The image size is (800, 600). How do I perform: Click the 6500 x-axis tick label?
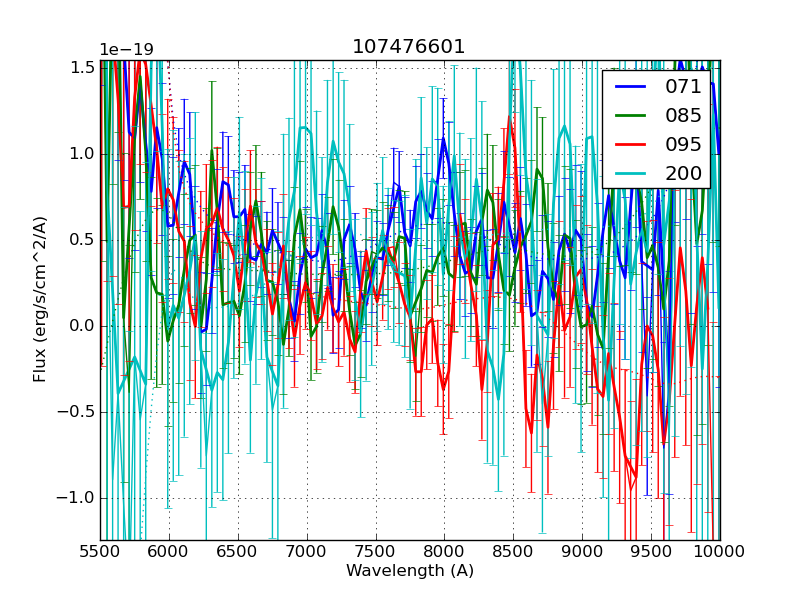238,551
